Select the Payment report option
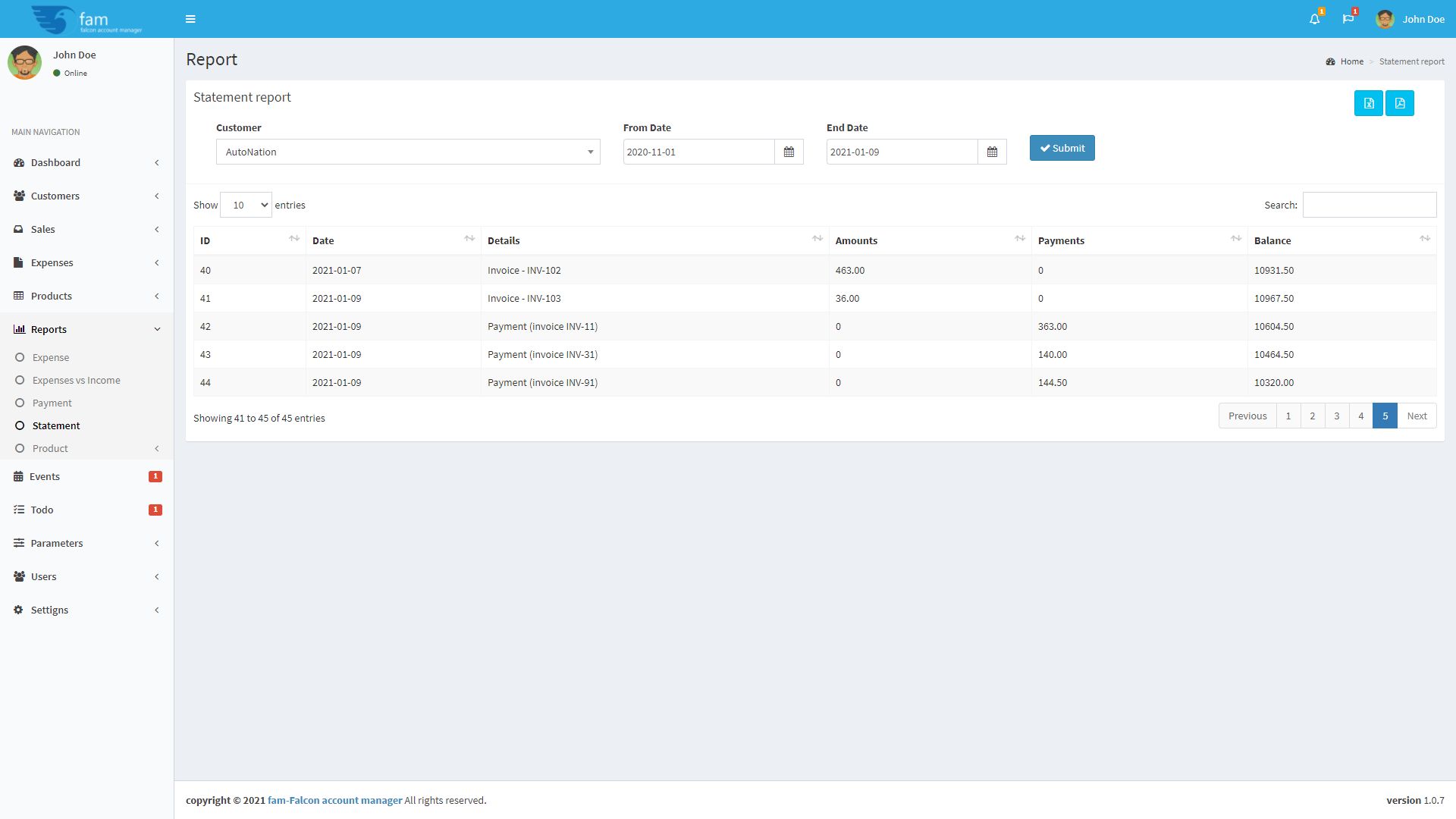Viewport: 1456px width, 819px height. coord(52,403)
